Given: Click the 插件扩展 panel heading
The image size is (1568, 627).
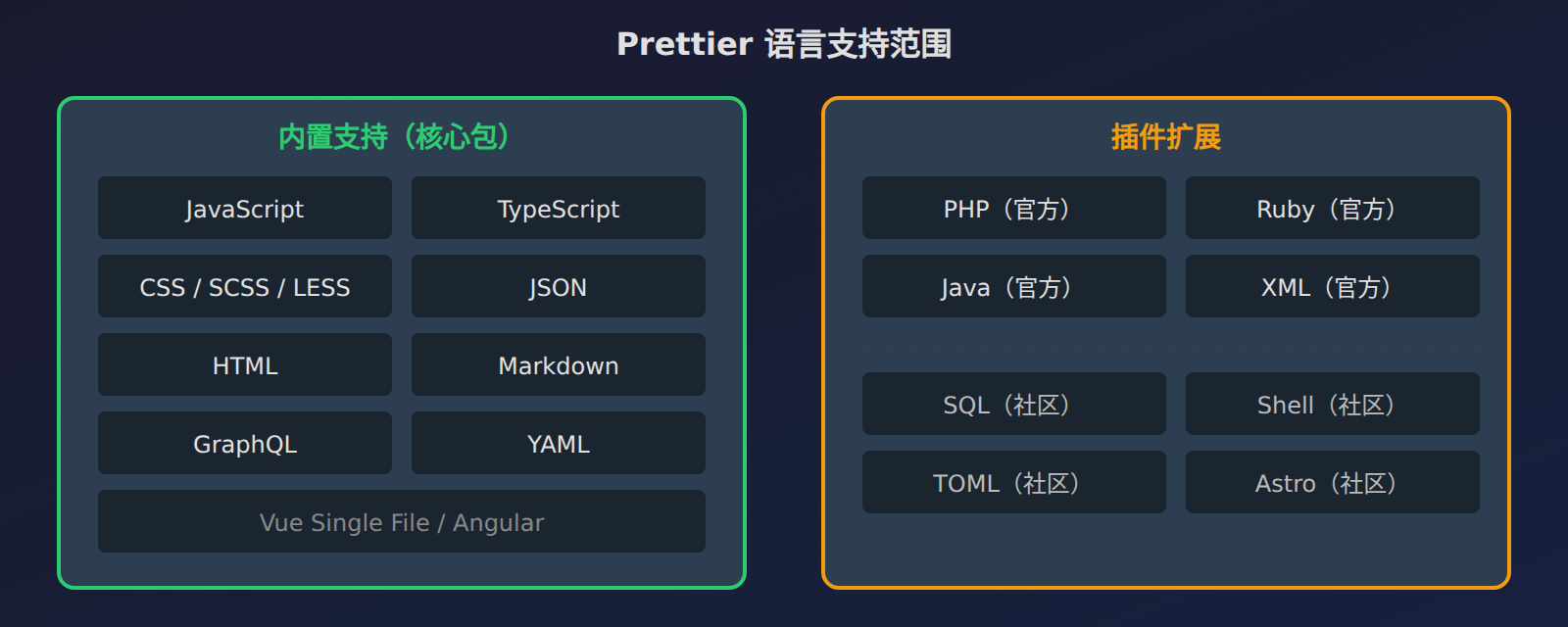Looking at the screenshot, I should (x=1166, y=137).
